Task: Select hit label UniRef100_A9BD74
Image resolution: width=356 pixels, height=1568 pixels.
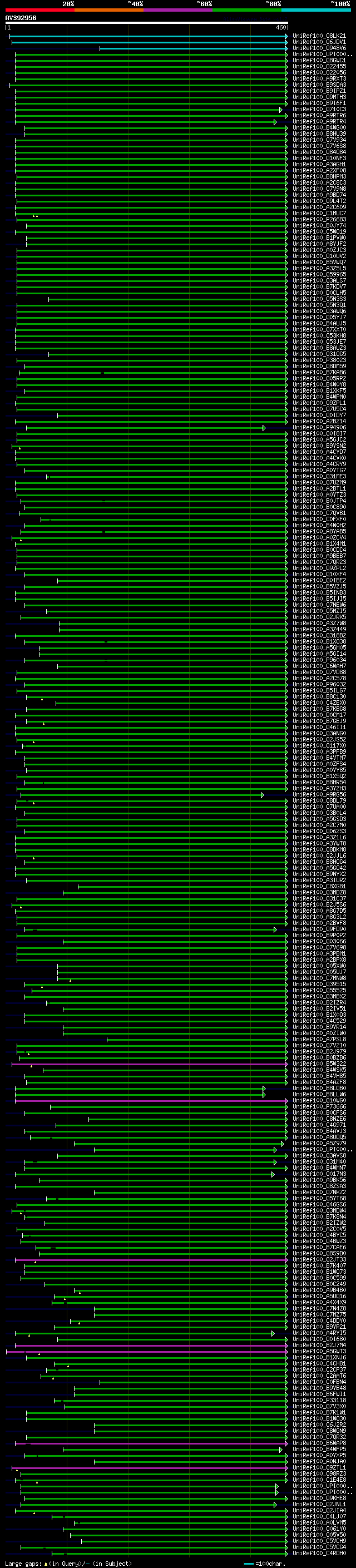Action: [x=319, y=195]
